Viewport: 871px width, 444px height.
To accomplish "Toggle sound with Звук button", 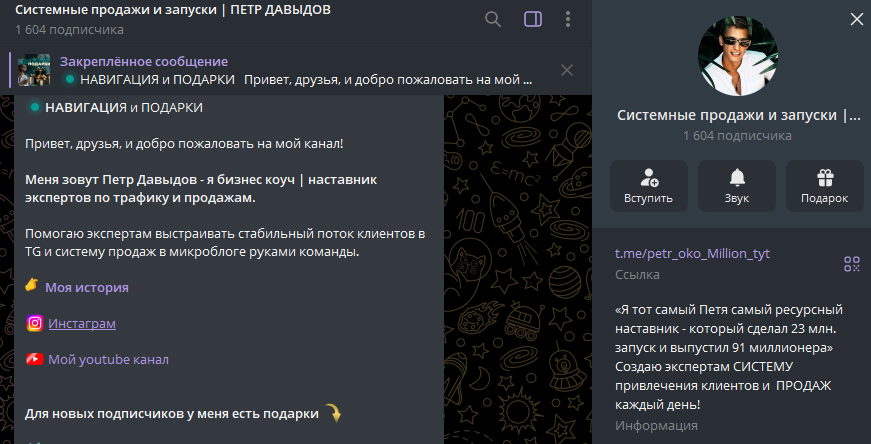I will coord(737,186).
